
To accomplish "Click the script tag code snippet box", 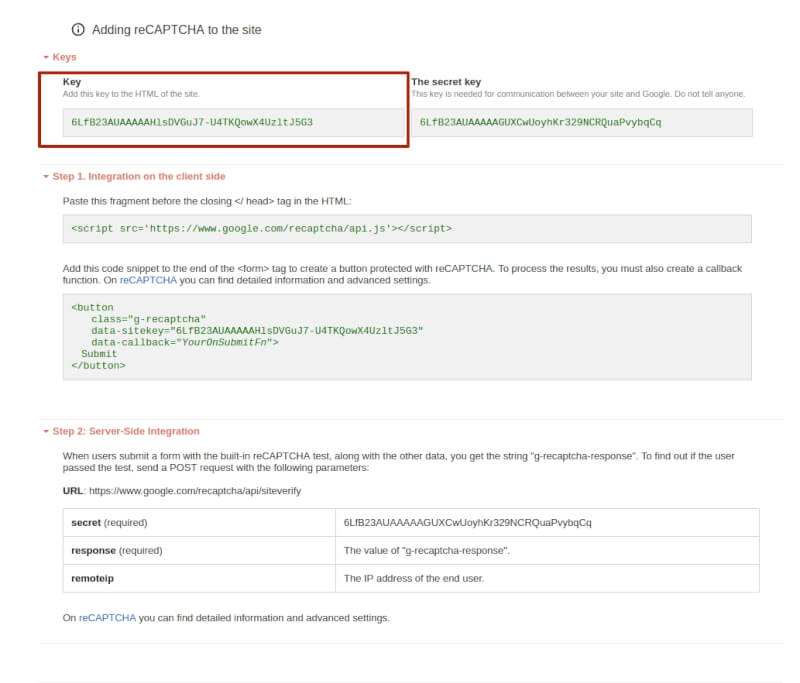I will click(407, 229).
